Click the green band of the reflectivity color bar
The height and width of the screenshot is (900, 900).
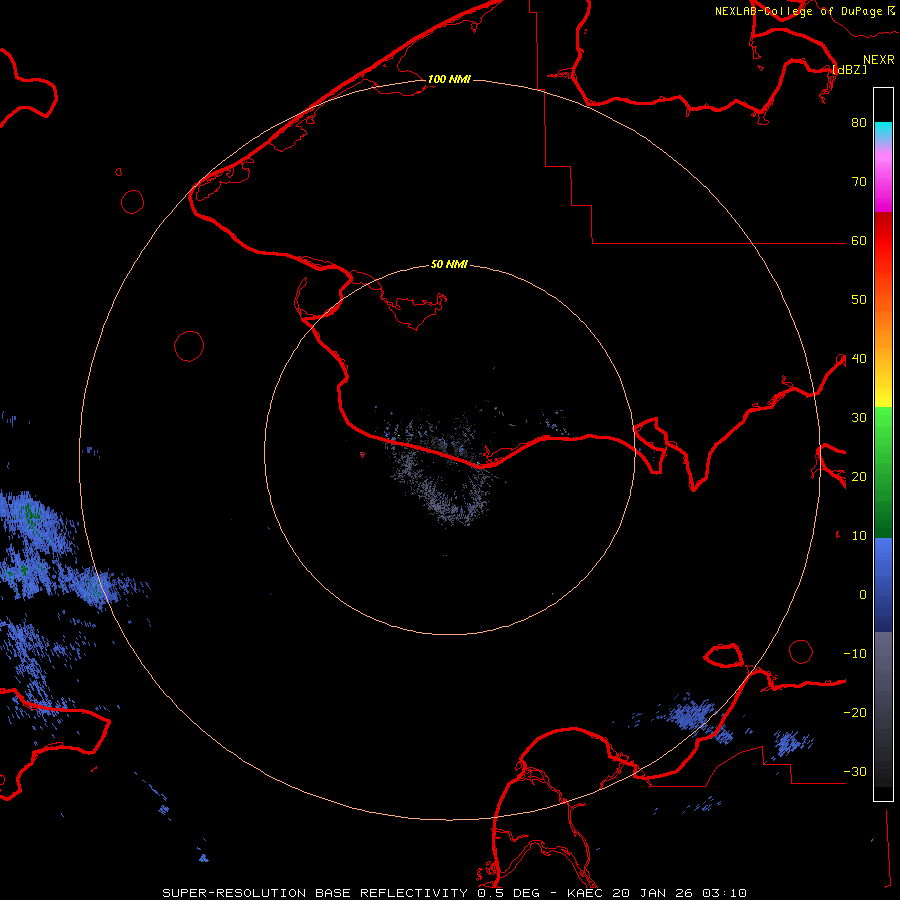click(x=883, y=472)
